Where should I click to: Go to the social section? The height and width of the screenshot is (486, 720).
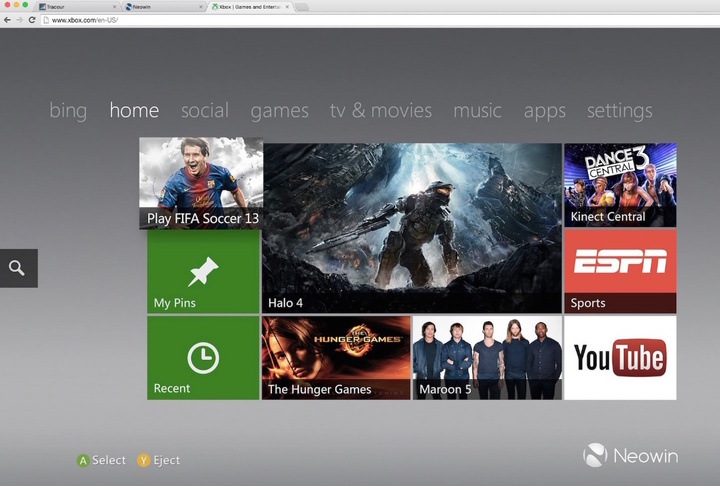pos(205,111)
